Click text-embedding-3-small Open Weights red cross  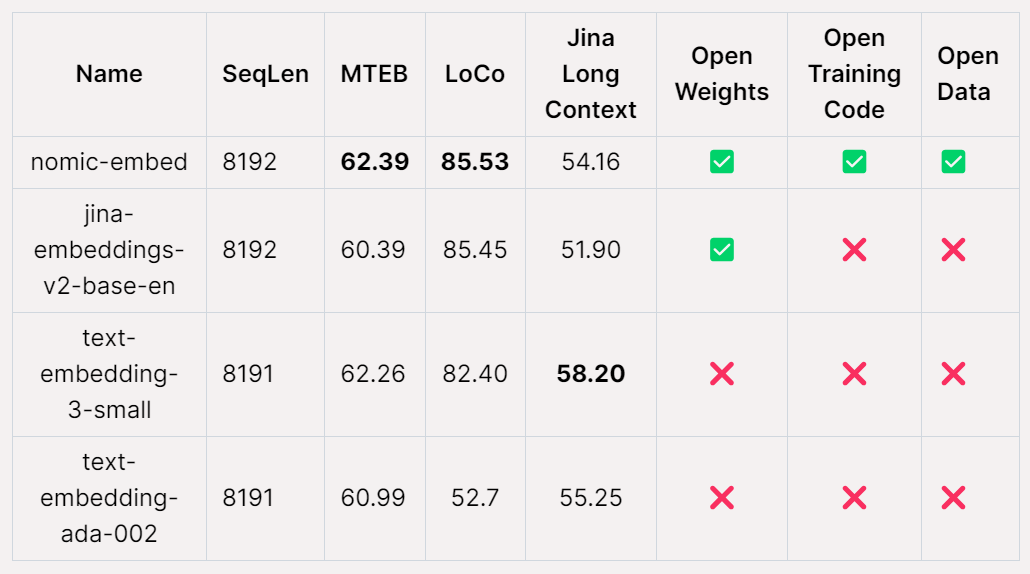pos(722,374)
